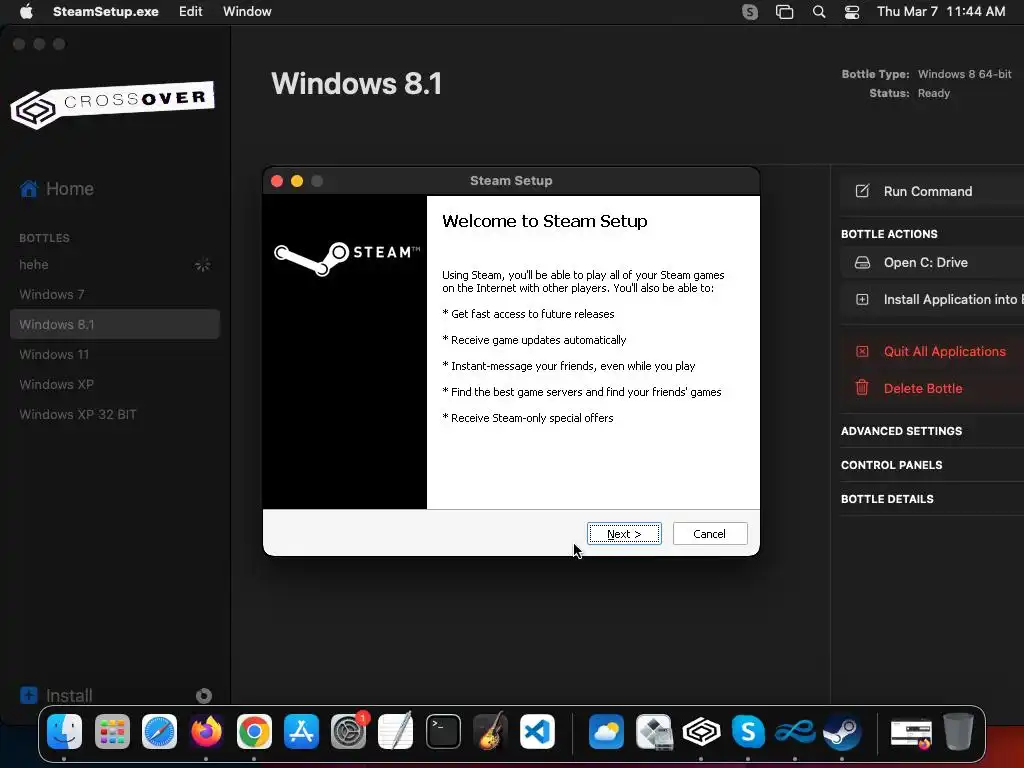Open the Apple menu
1024x768 pixels.
pyautogui.click(x=26, y=11)
